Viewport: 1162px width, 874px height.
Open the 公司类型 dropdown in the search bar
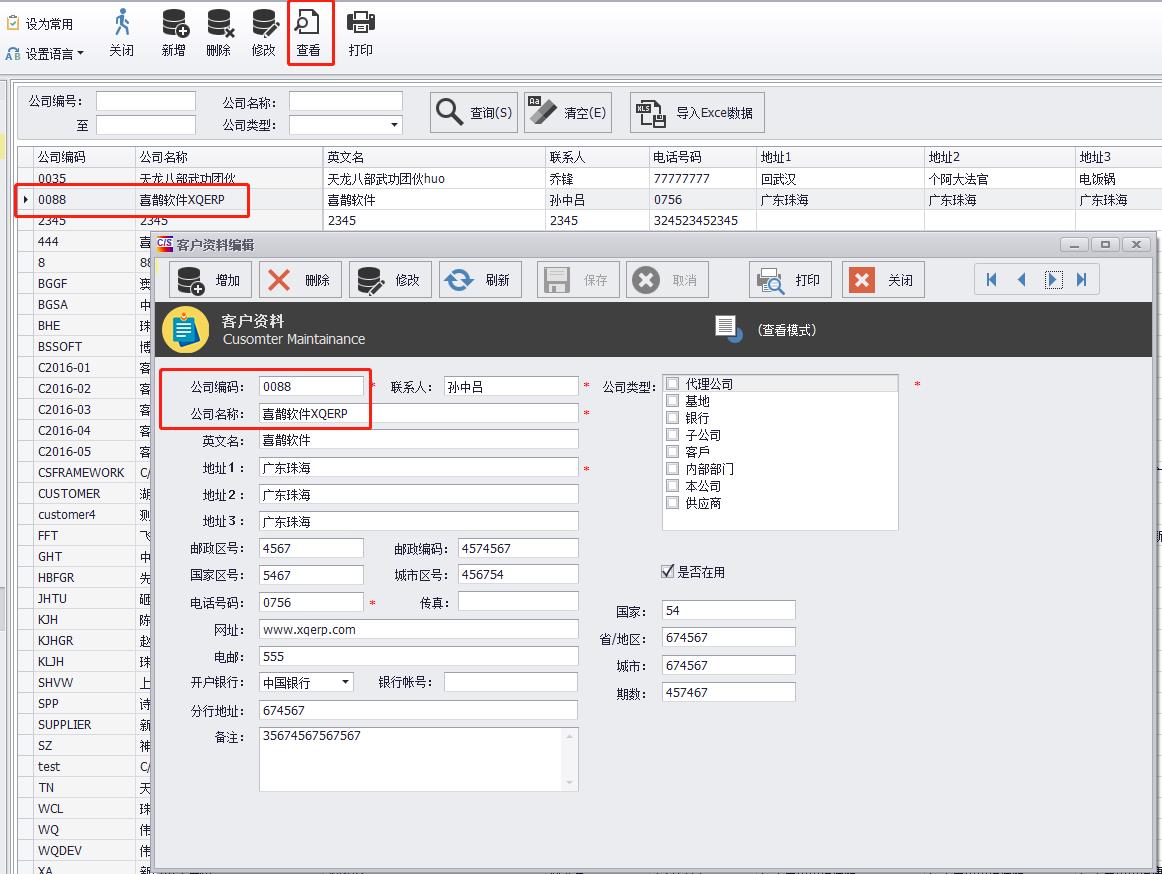click(x=392, y=124)
